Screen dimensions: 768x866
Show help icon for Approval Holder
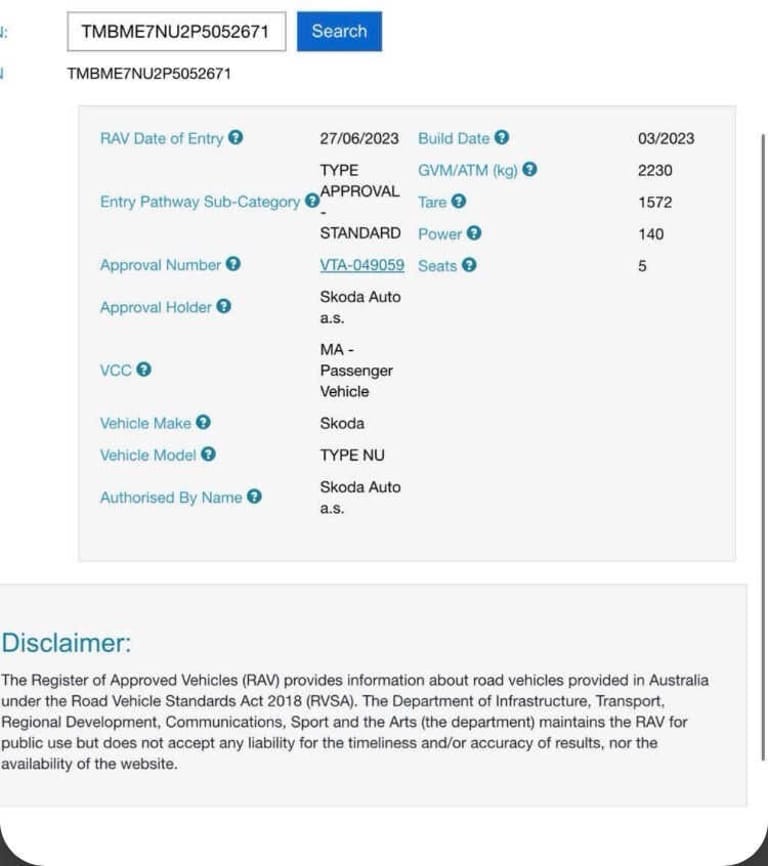pyautogui.click(x=224, y=306)
